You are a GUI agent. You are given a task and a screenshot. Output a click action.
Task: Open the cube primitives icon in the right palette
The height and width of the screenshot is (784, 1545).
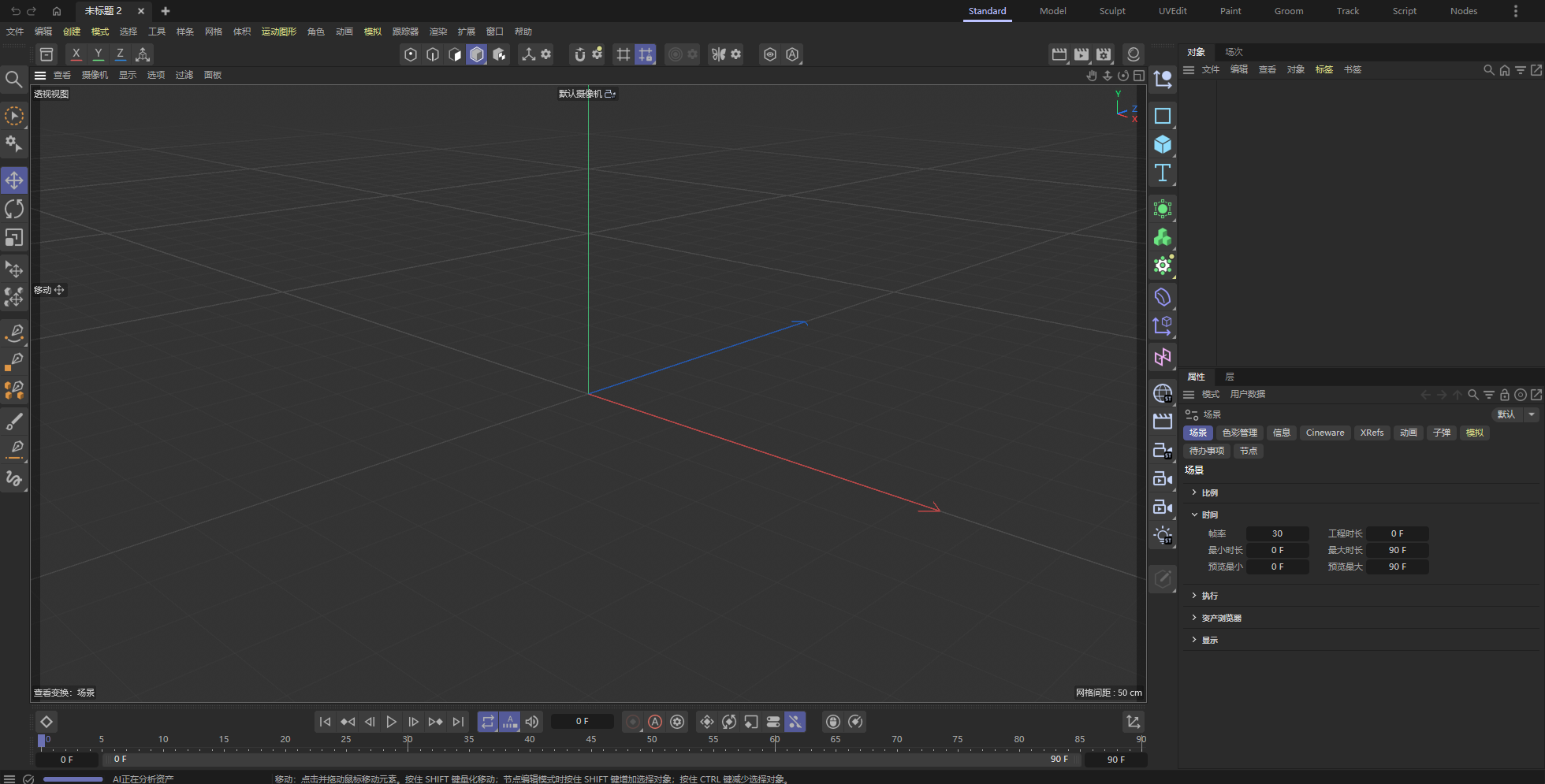[1162, 144]
